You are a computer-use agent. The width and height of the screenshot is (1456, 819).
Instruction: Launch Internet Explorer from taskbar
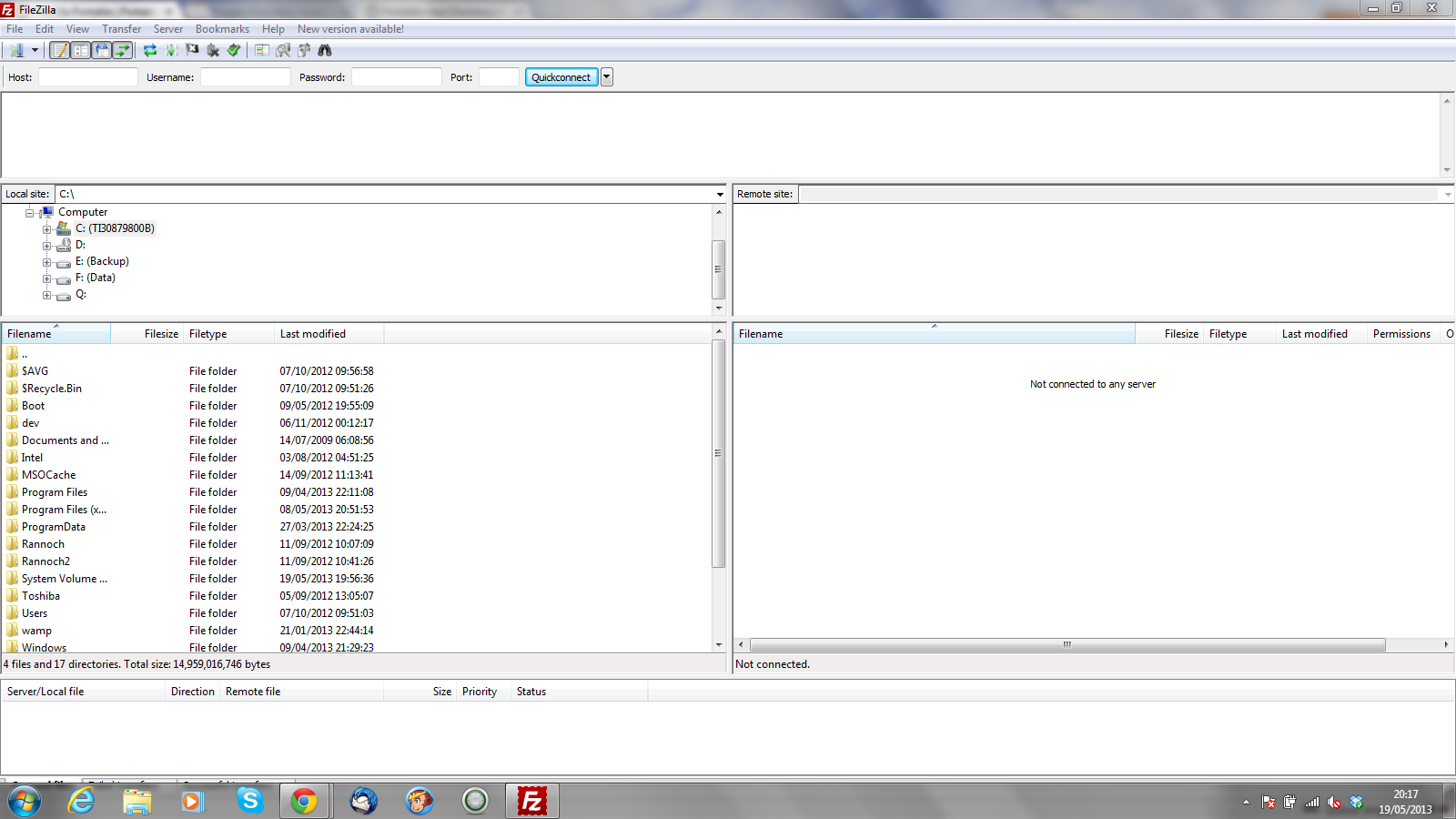81,801
